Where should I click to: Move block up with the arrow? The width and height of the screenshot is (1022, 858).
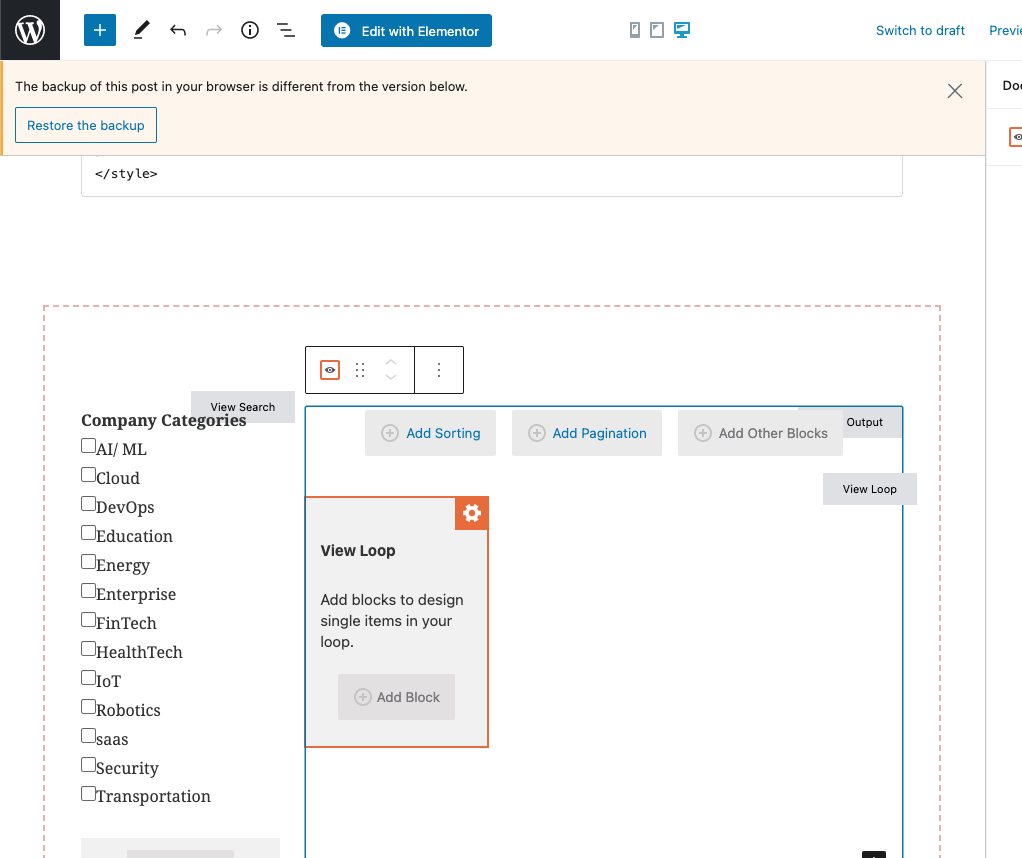click(391, 362)
